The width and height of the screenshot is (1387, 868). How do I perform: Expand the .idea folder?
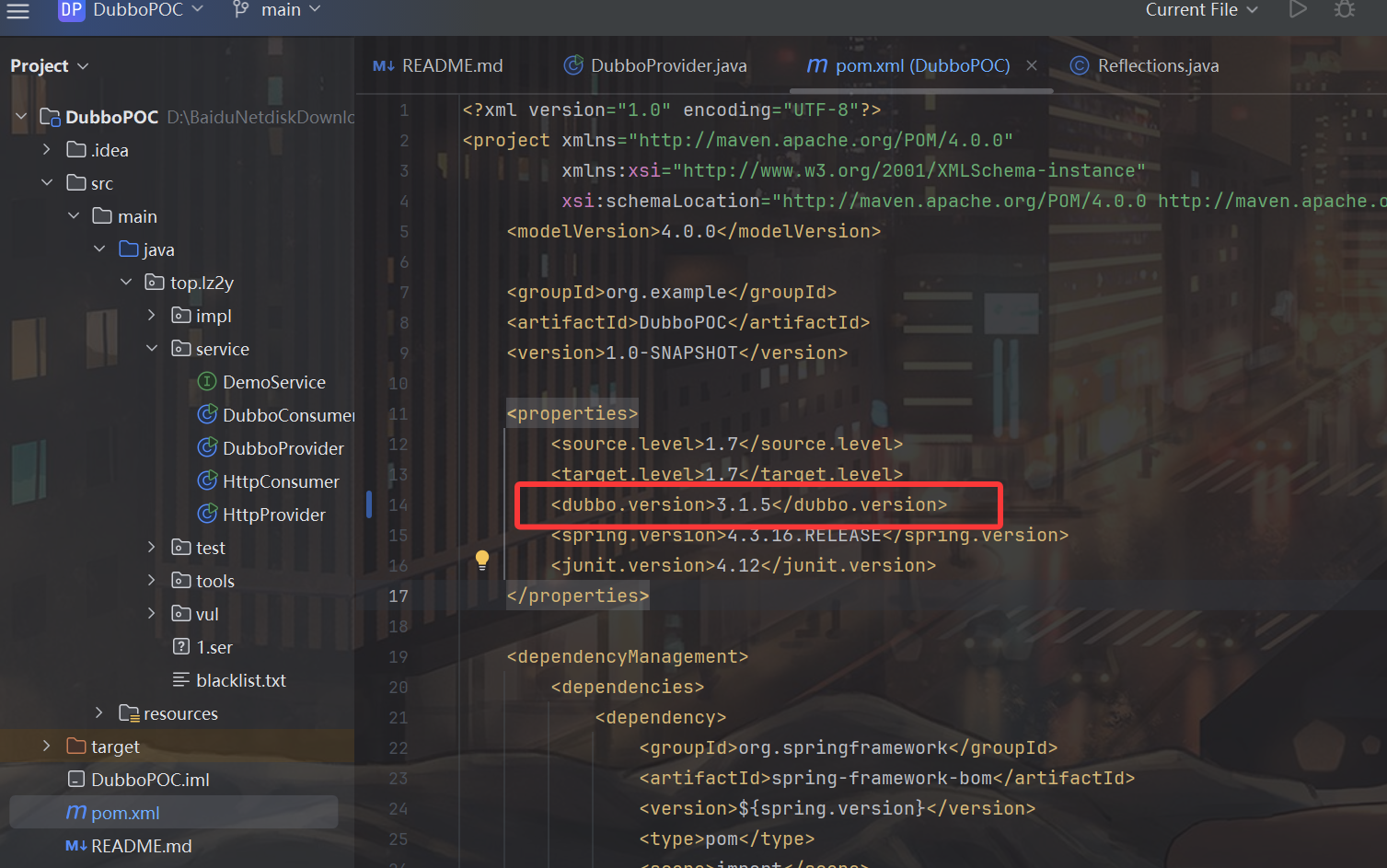[47, 150]
